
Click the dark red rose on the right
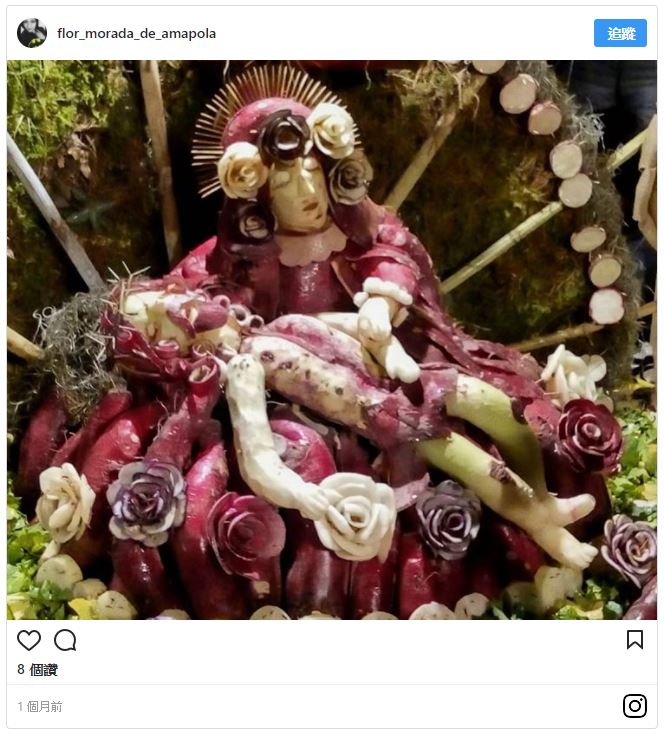coord(590,435)
